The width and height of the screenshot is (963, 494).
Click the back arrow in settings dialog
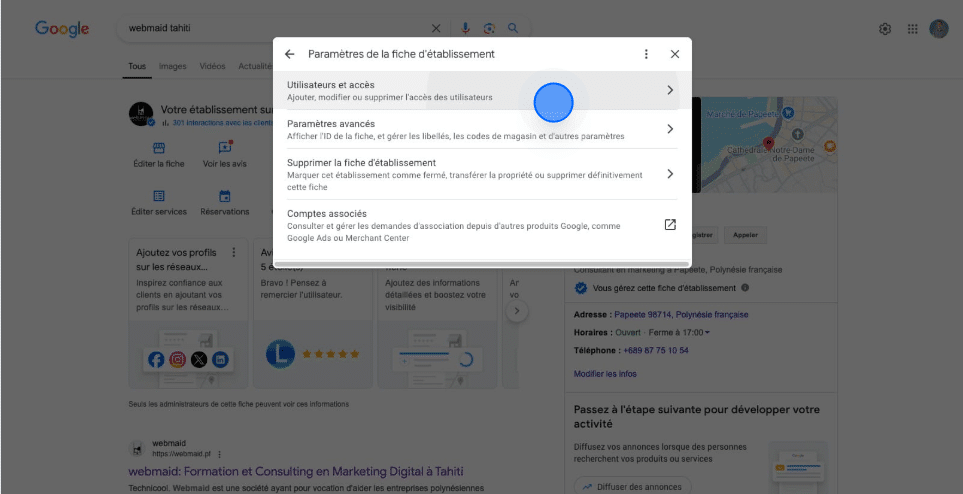[289, 54]
